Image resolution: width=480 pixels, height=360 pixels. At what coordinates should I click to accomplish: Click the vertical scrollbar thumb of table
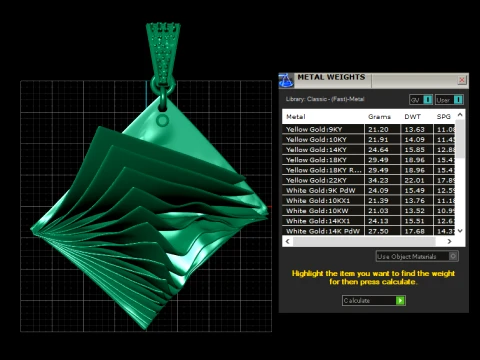[x=460, y=138]
